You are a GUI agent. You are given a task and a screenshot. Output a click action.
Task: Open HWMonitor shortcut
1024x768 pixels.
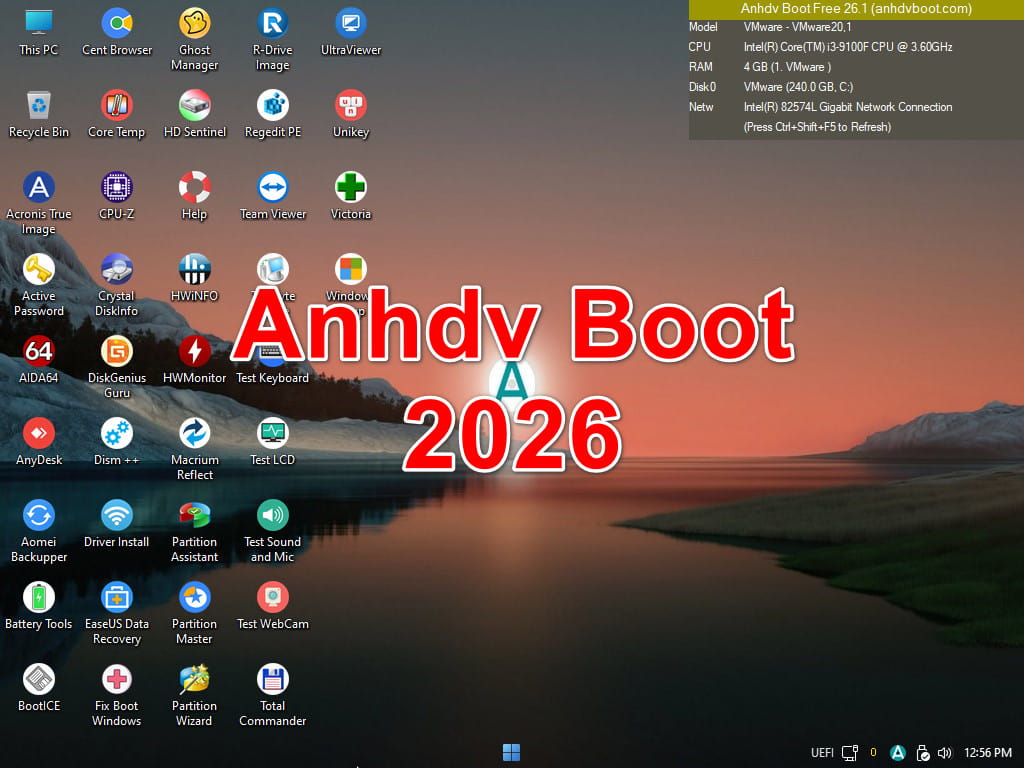click(195, 360)
